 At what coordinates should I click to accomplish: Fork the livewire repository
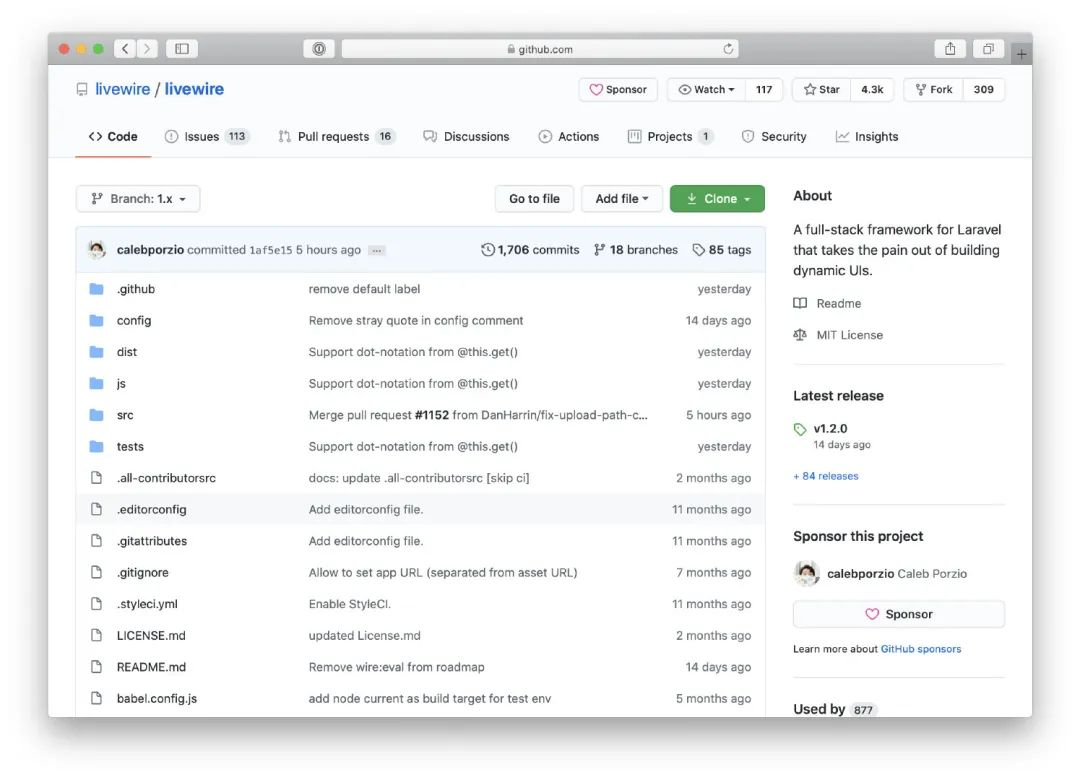coord(933,90)
